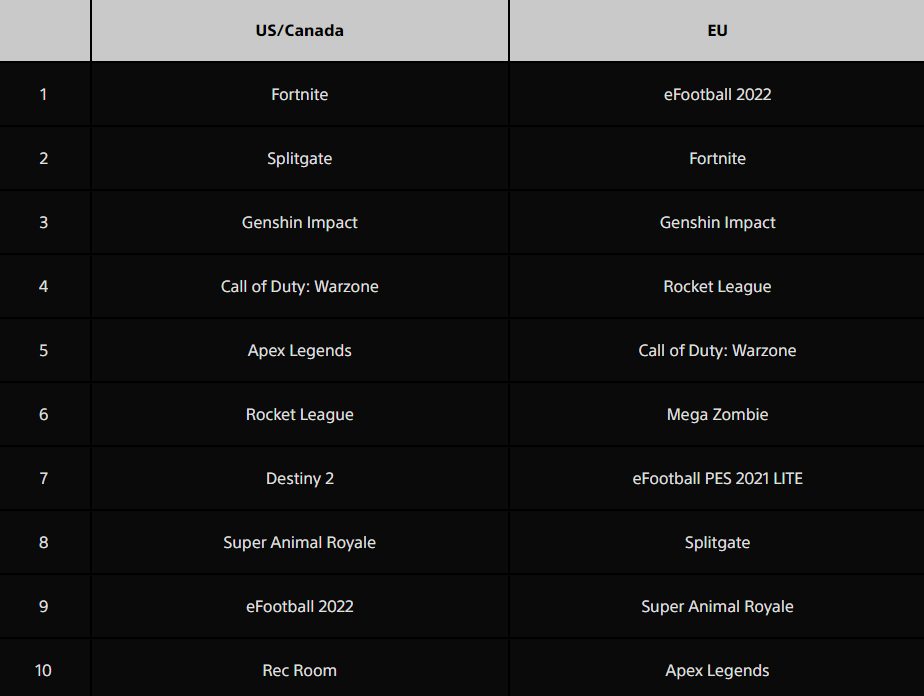Click Splitgate in the EU column

pos(717,543)
